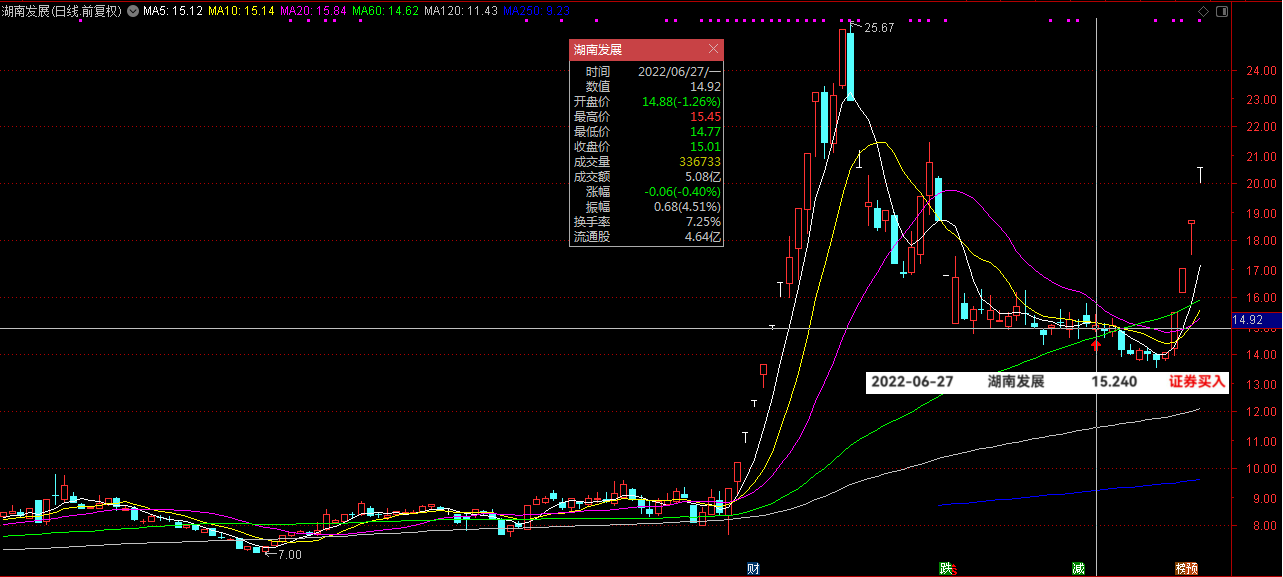Close the 湖南发展 info popup
This screenshot has width=1283, height=577.
713,49
